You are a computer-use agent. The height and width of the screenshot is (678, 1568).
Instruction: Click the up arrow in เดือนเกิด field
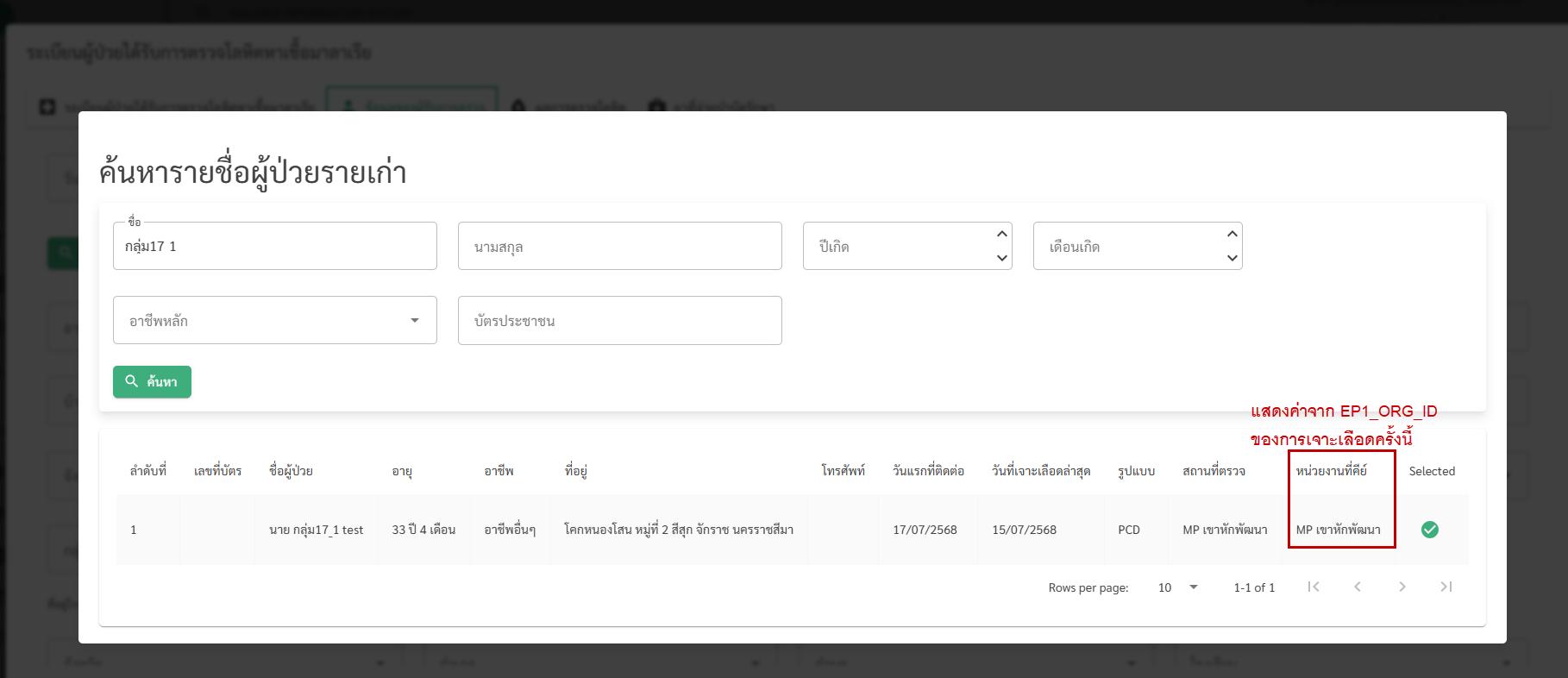click(x=1232, y=234)
